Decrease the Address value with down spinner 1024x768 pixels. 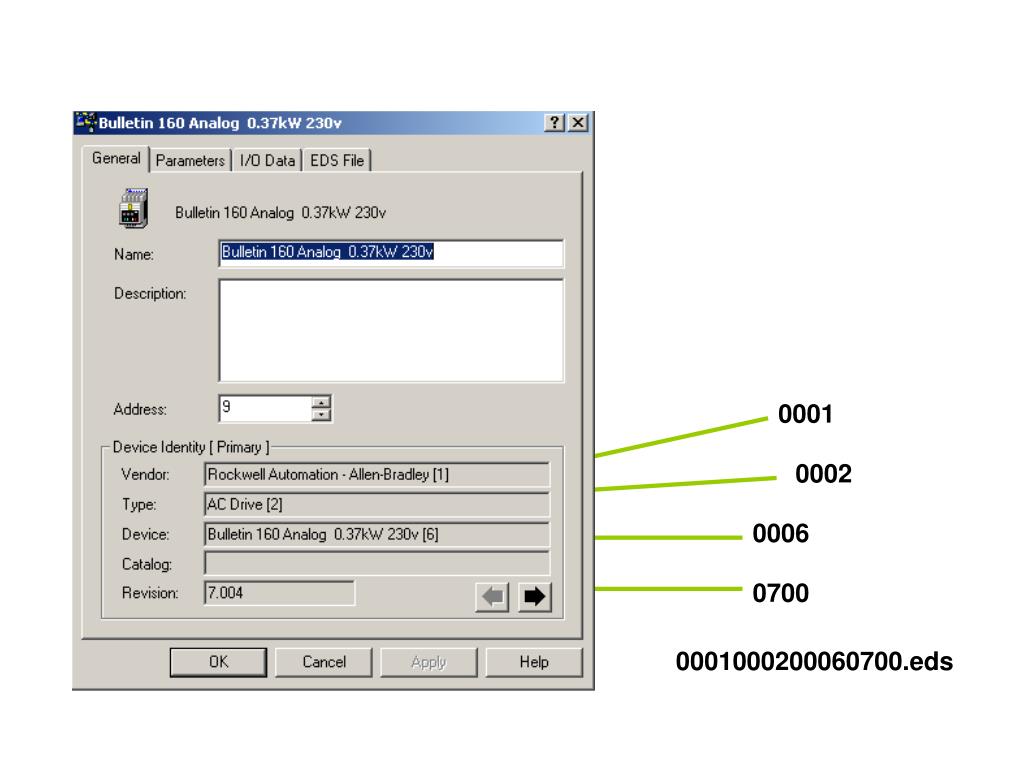click(321, 415)
